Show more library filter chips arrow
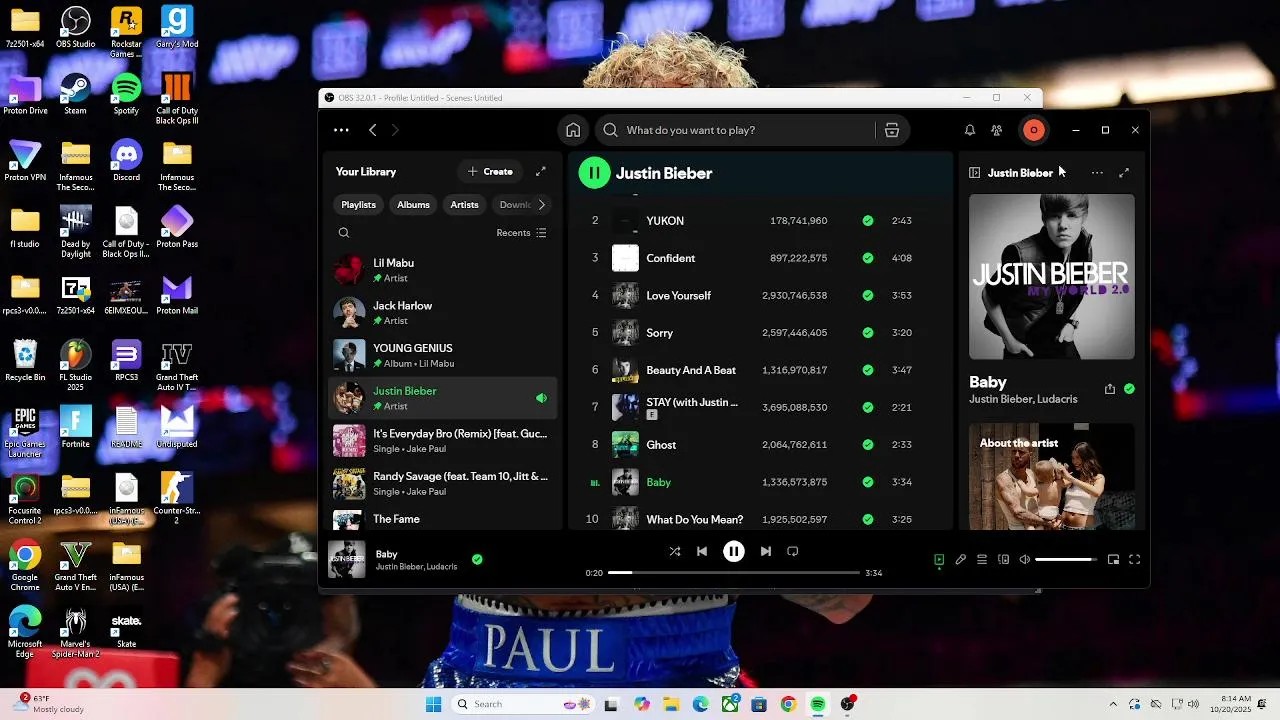 coord(541,205)
